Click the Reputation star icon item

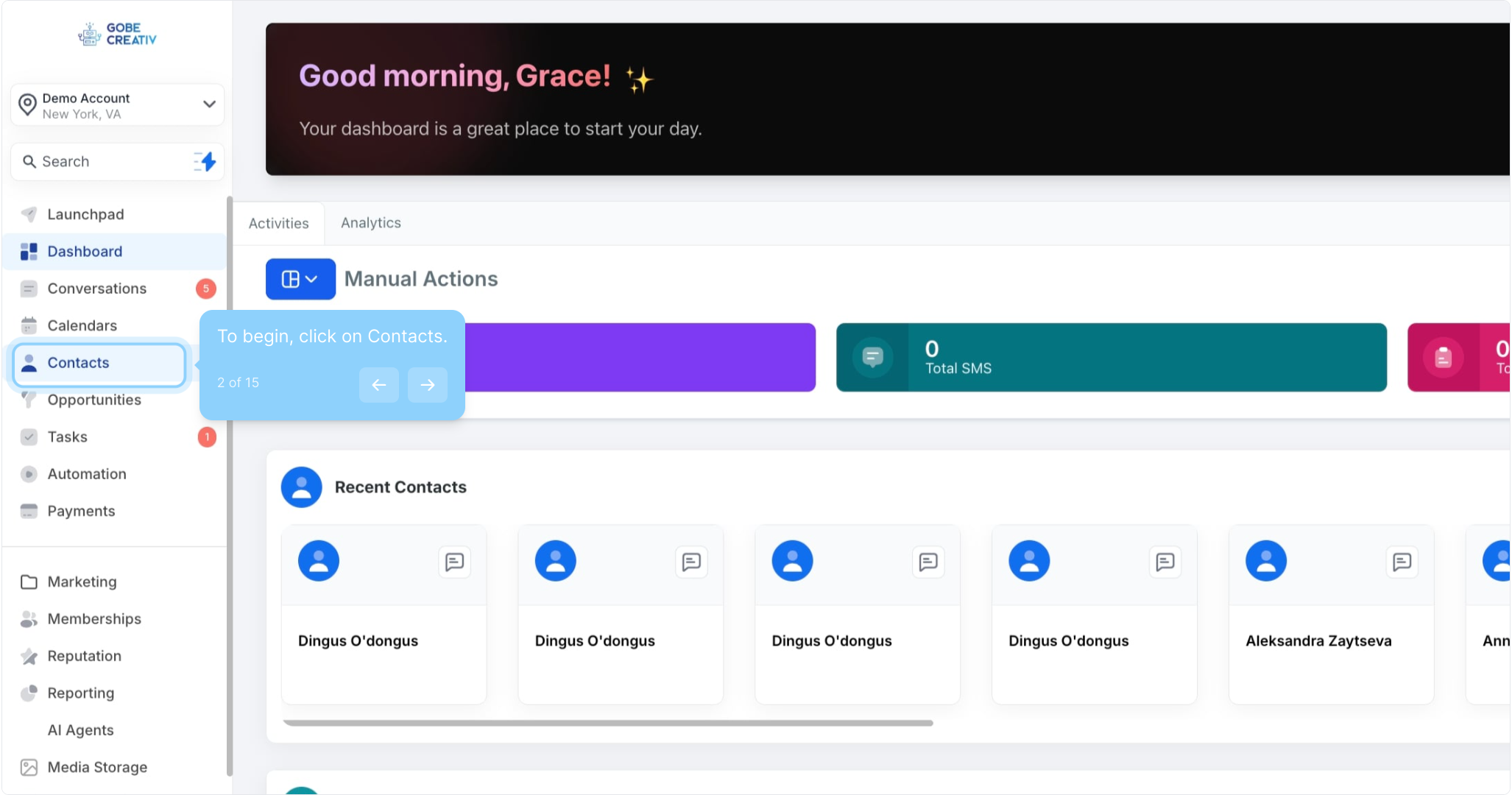pos(84,656)
